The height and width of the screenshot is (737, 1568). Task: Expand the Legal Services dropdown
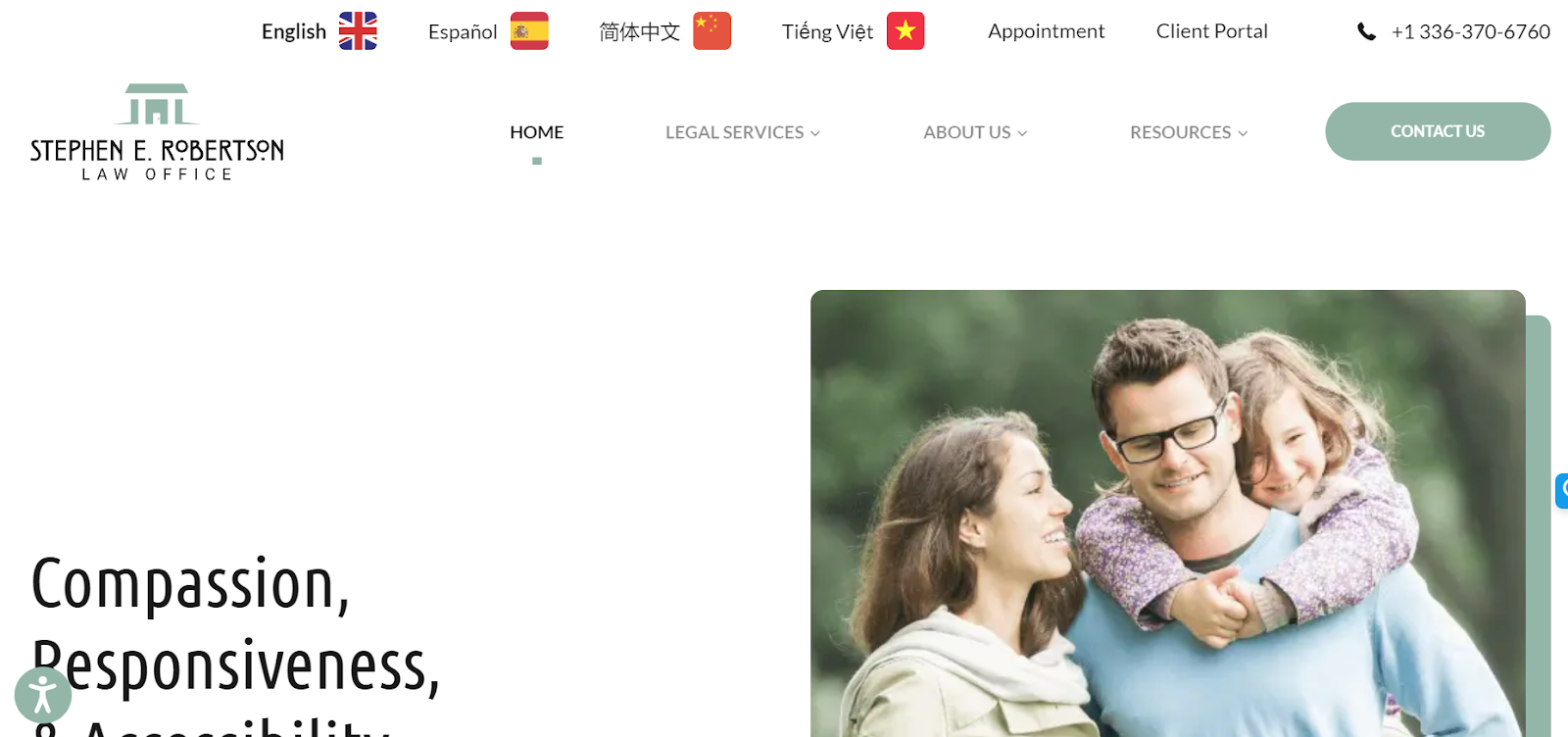click(x=743, y=132)
